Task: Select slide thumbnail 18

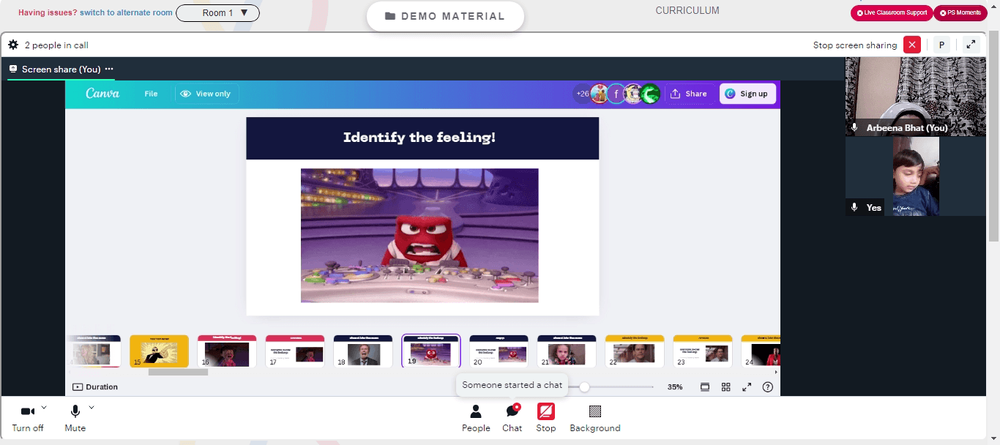Action: click(x=363, y=351)
